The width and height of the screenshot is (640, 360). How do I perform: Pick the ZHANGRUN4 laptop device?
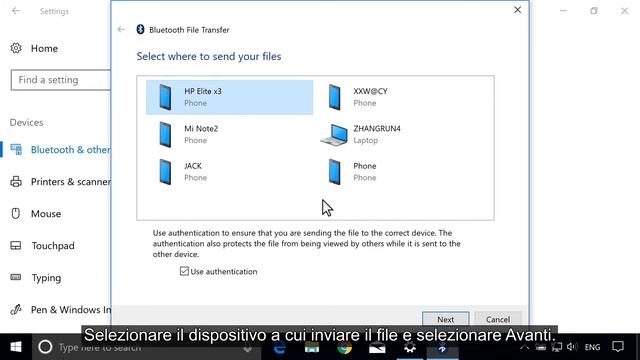coord(398,134)
